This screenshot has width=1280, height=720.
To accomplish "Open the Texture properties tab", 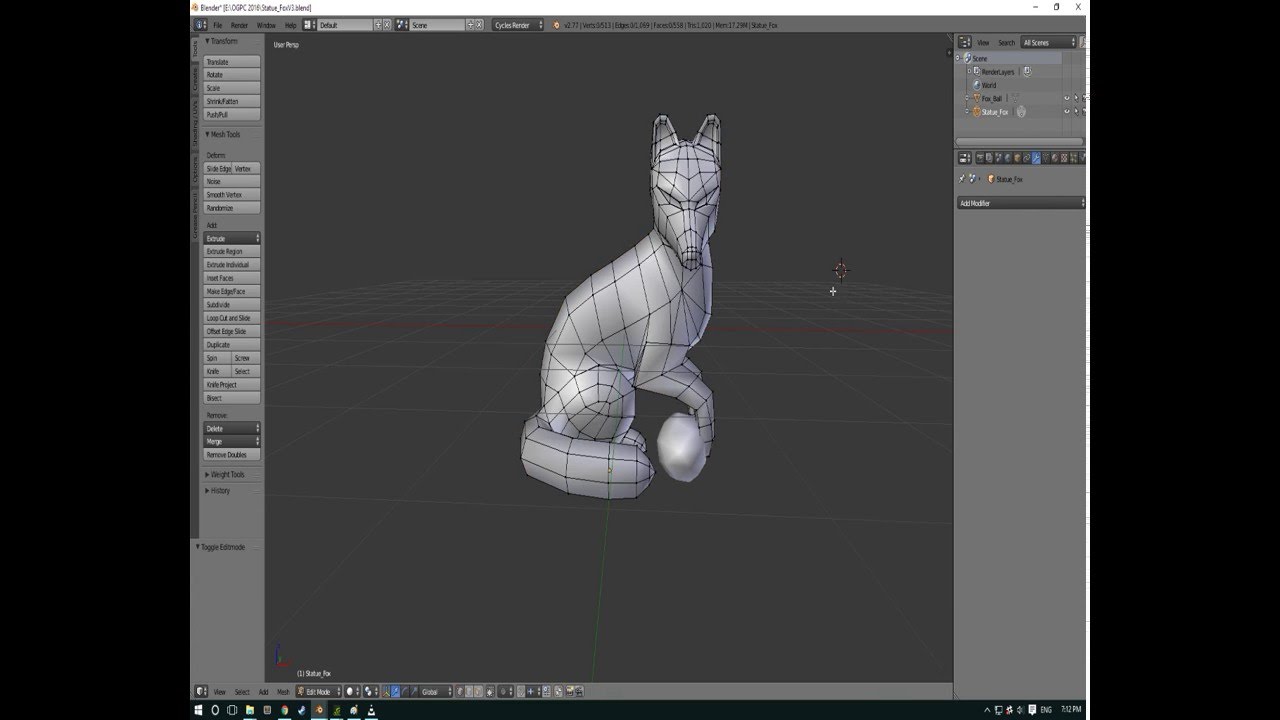I will pyautogui.click(x=1064, y=158).
